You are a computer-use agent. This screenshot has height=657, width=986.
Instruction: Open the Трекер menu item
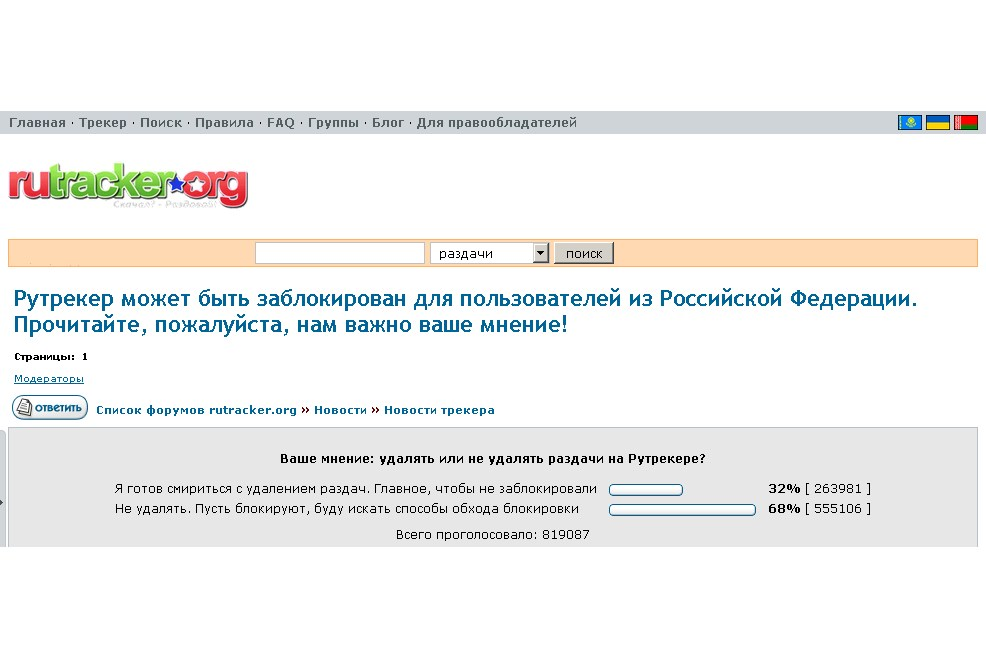pos(102,123)
